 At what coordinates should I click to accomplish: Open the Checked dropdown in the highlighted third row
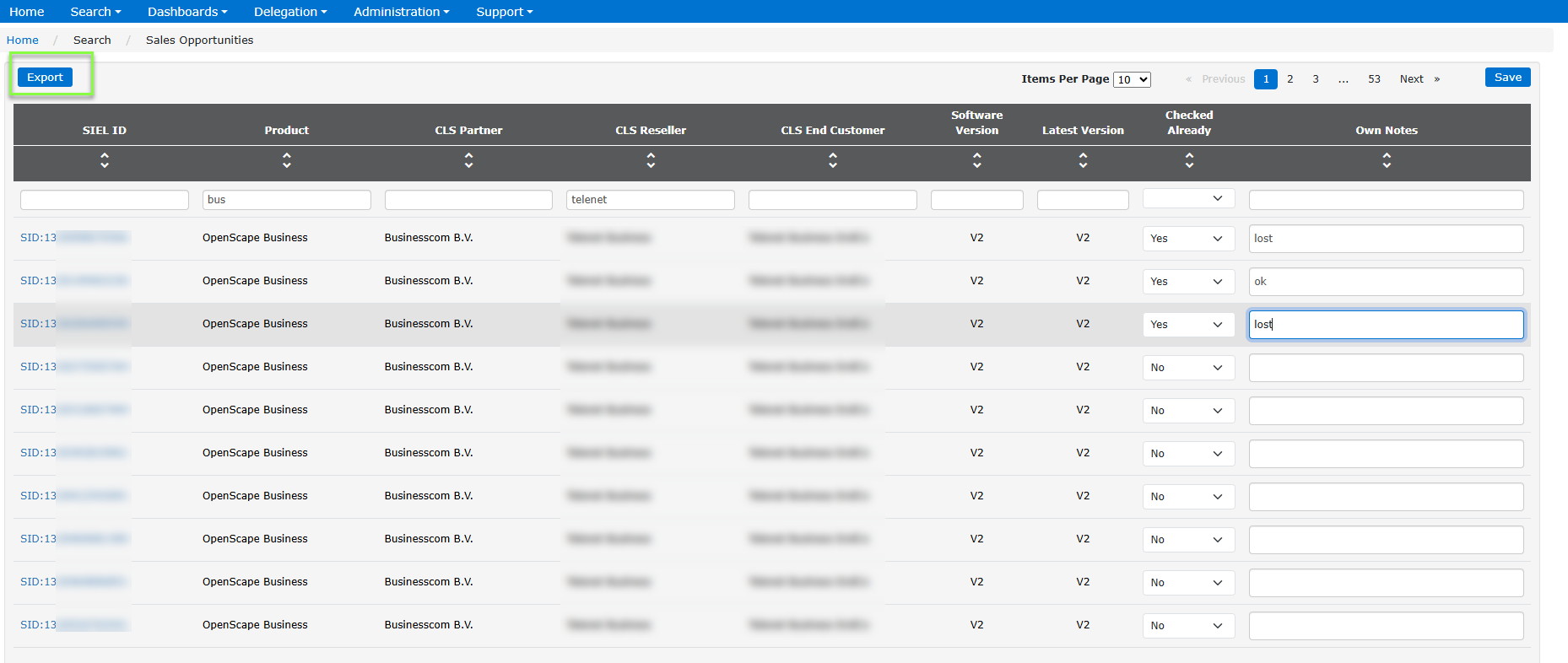pyautogui.click(x=1188, y=325)
